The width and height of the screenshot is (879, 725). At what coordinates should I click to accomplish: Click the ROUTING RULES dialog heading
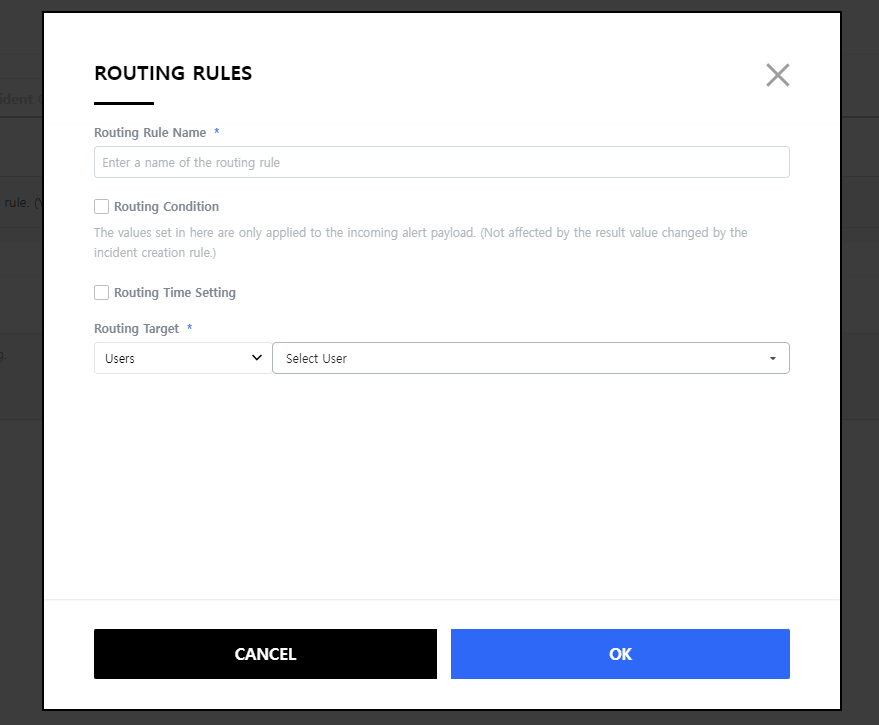point(173,73)
